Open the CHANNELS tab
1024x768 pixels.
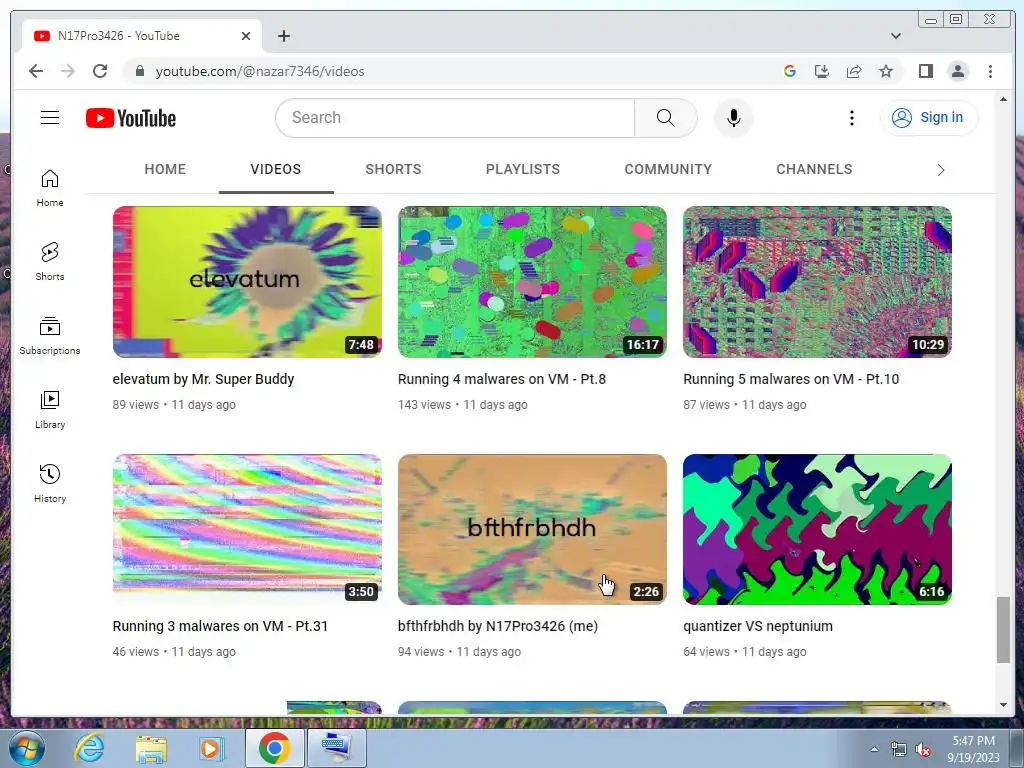click(x=814, y=169)
